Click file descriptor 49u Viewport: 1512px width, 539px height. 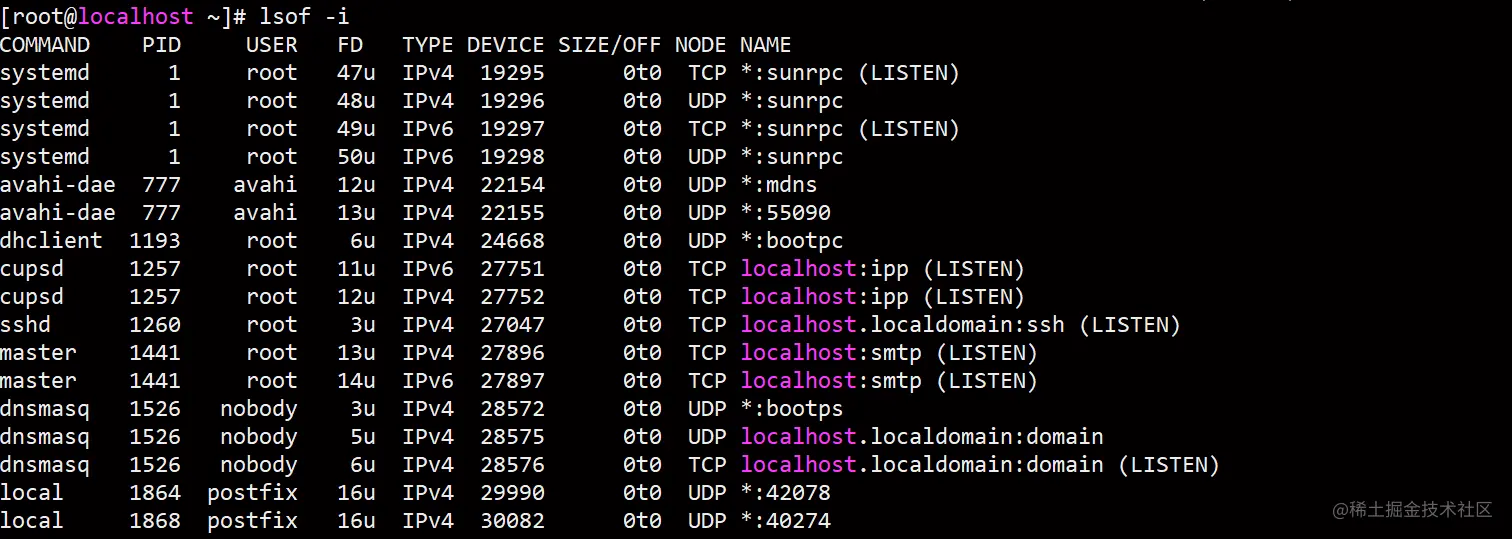click(x=356, y=129)
